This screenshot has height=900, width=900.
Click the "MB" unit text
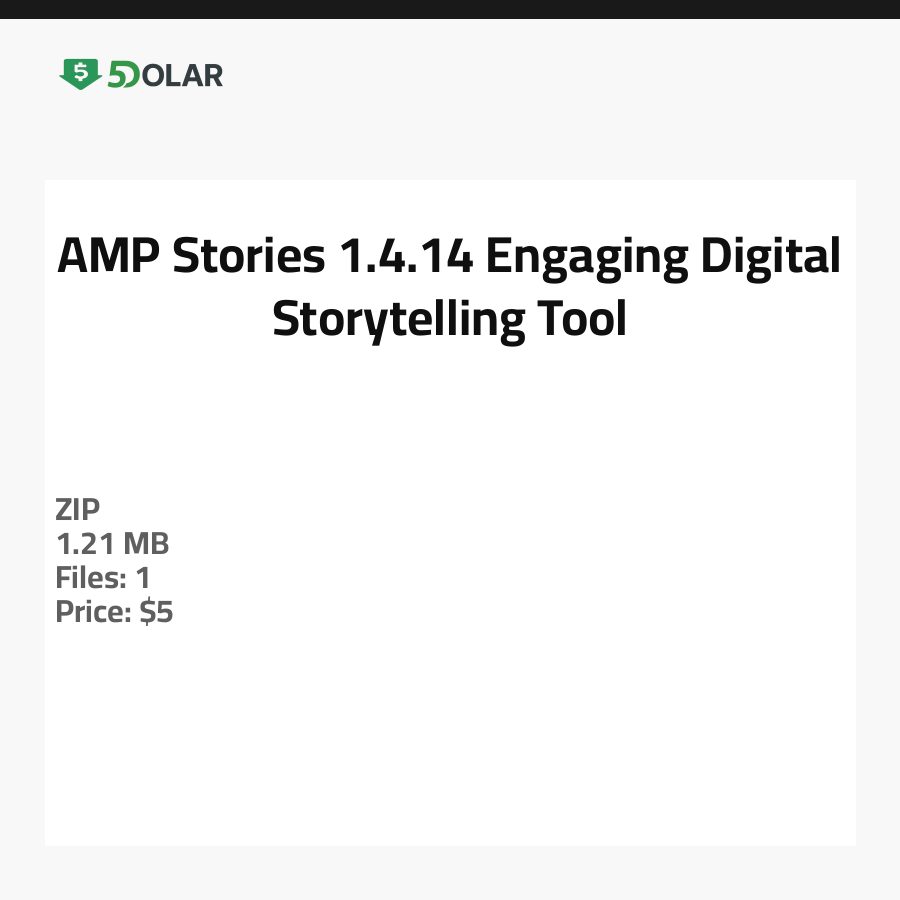[146, 544]
